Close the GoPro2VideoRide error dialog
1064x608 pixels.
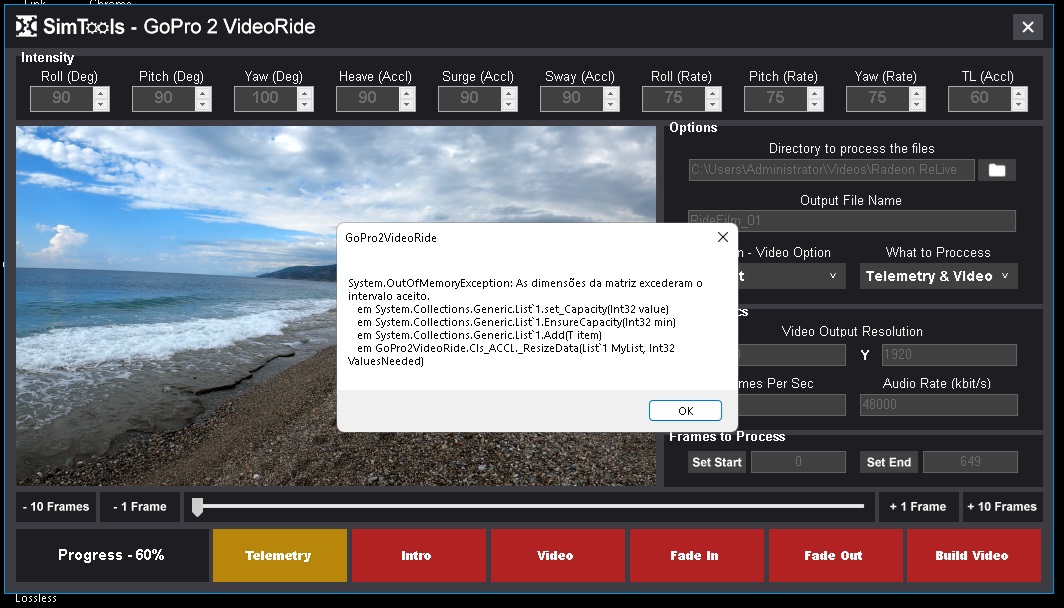coord(722,238)
